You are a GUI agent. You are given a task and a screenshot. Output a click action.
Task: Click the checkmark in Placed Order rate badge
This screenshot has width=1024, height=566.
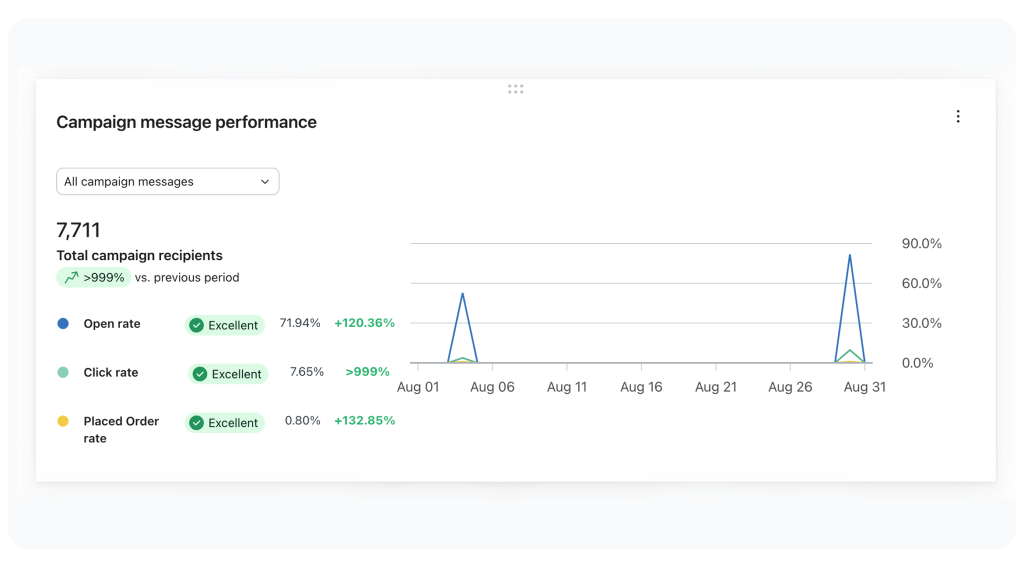197,423
